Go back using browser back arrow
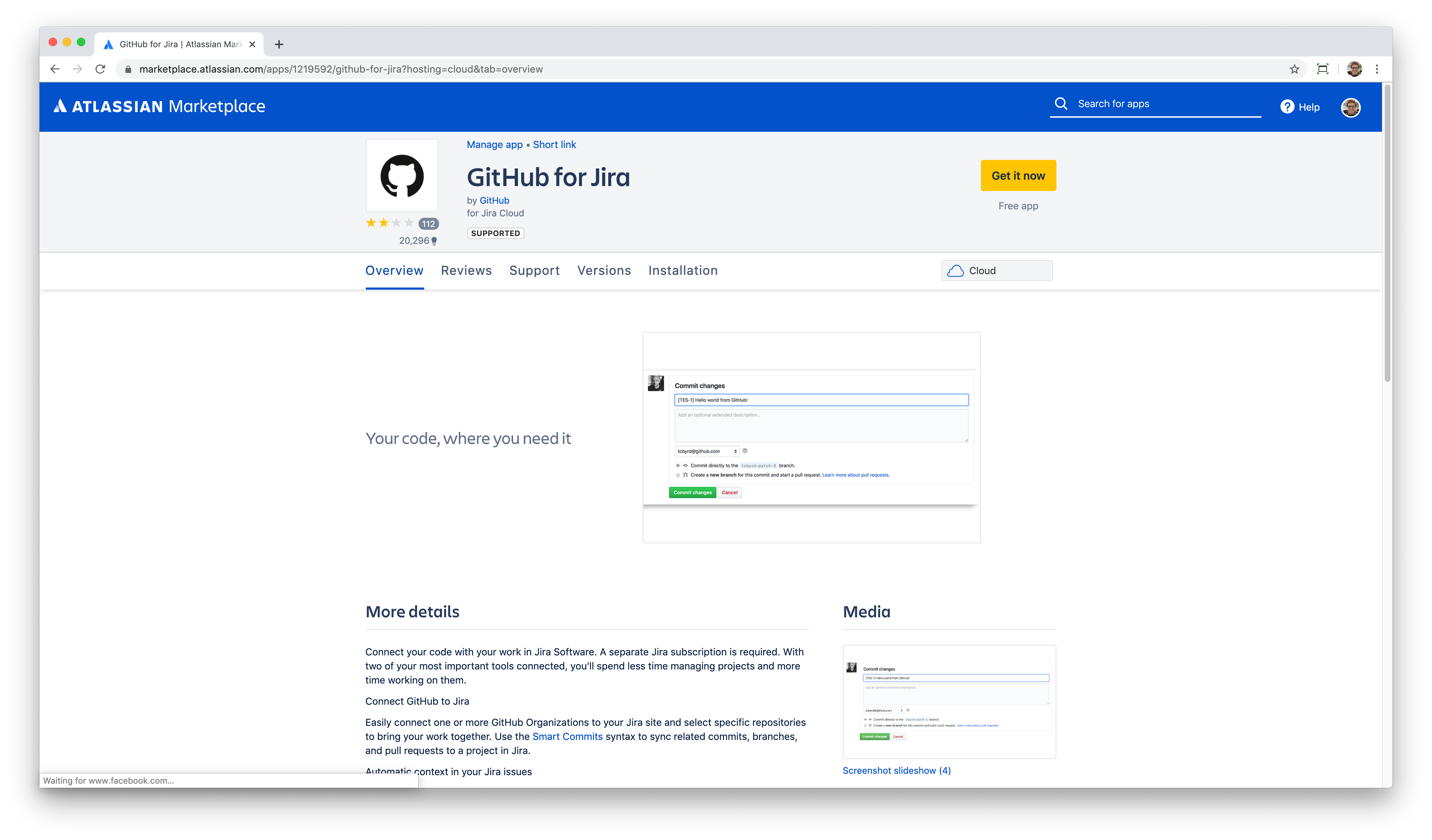1432x840 pixels. point(55,69)
